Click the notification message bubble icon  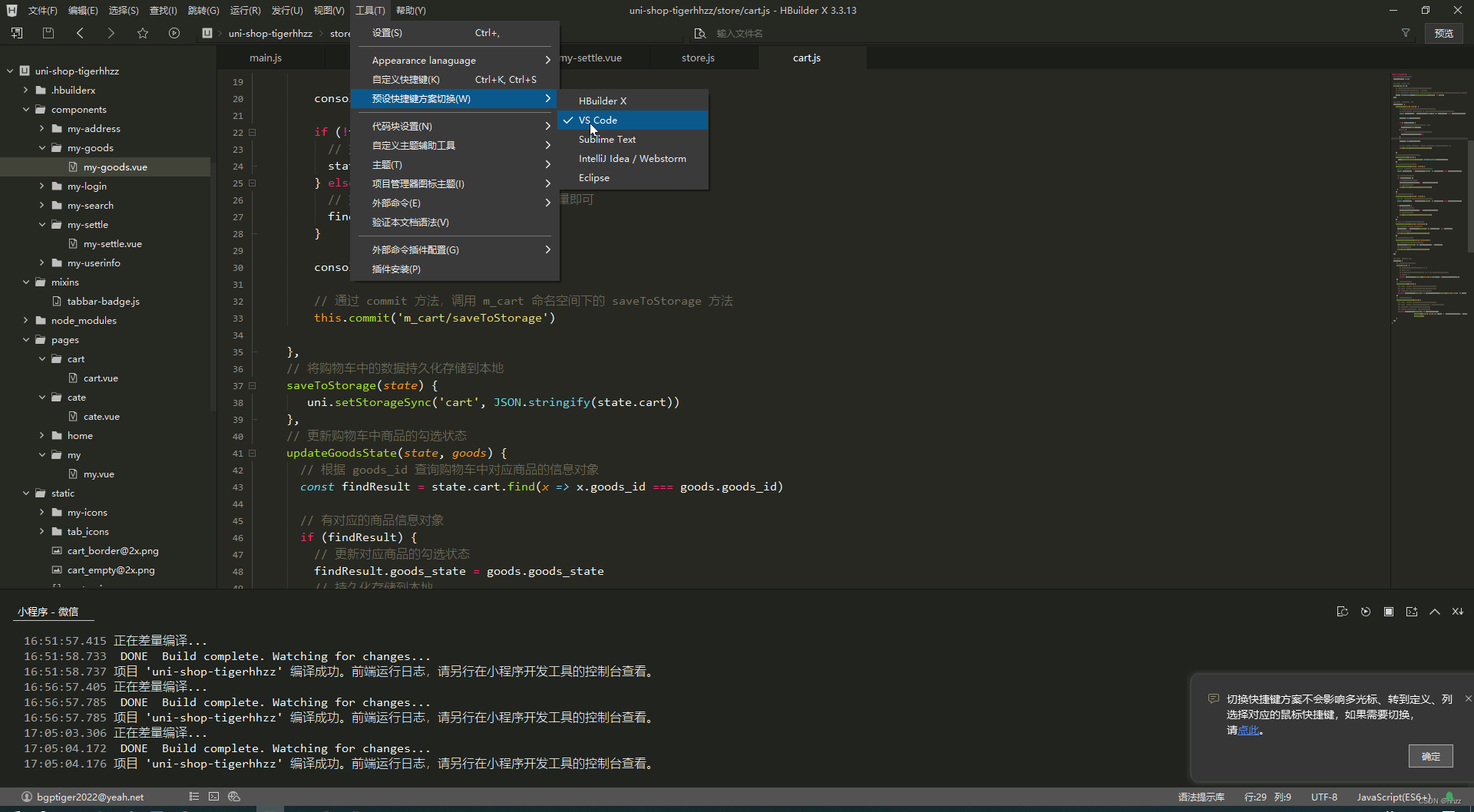[1213, 699]
